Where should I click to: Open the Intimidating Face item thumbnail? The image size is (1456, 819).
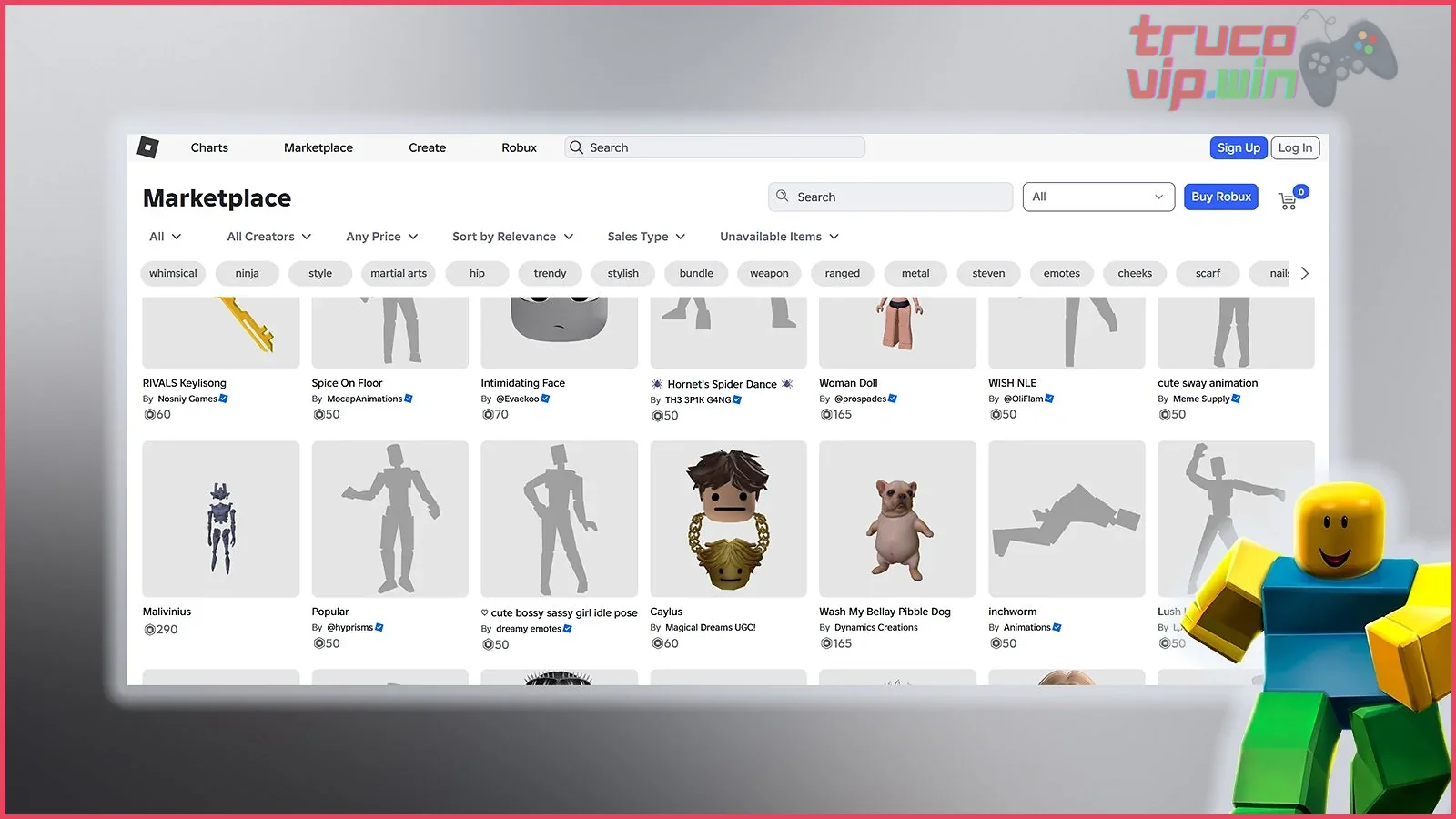pyautogui.click(x=560, y=332)
